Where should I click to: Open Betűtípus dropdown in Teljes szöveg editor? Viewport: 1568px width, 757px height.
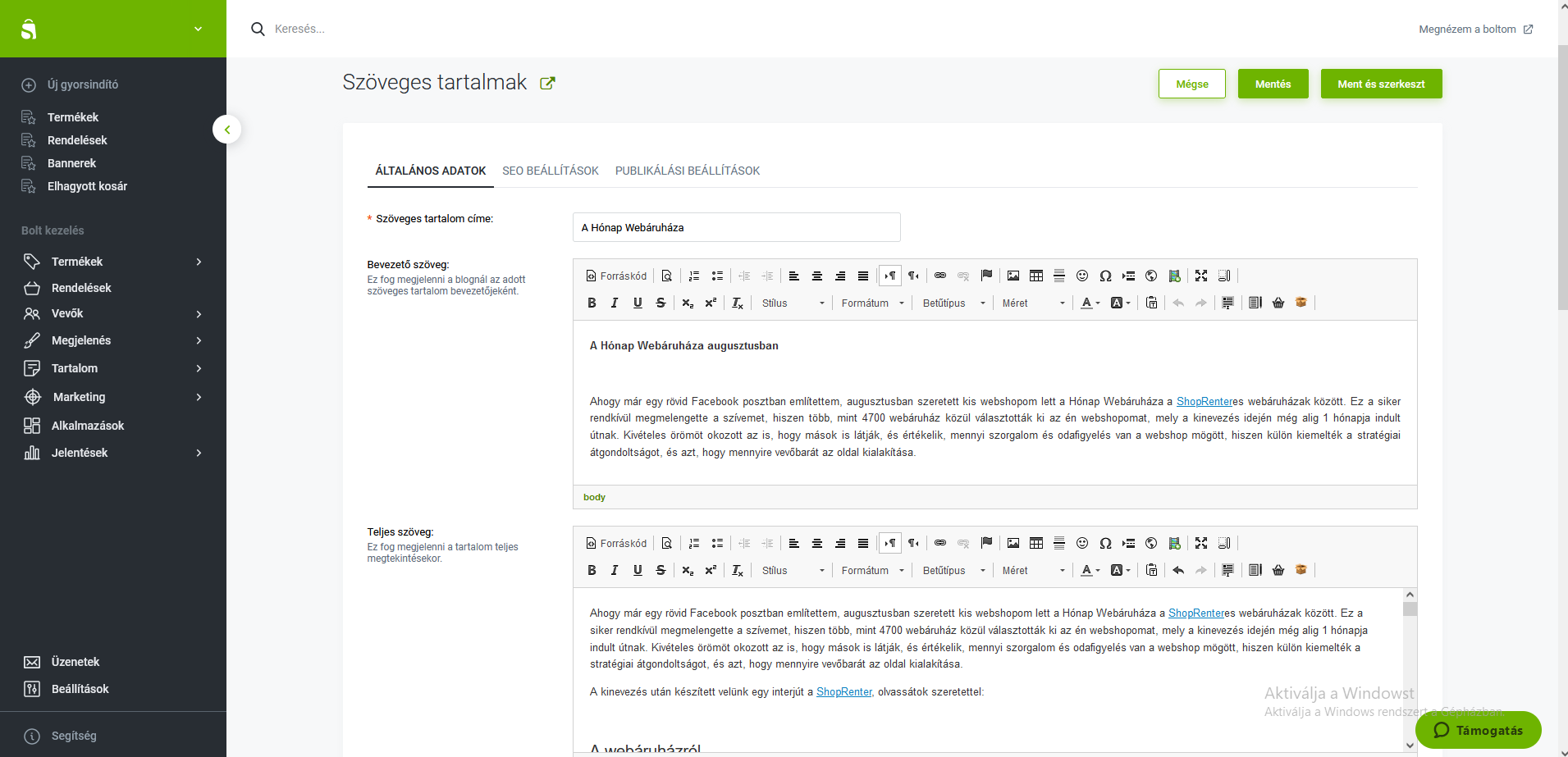953,570
